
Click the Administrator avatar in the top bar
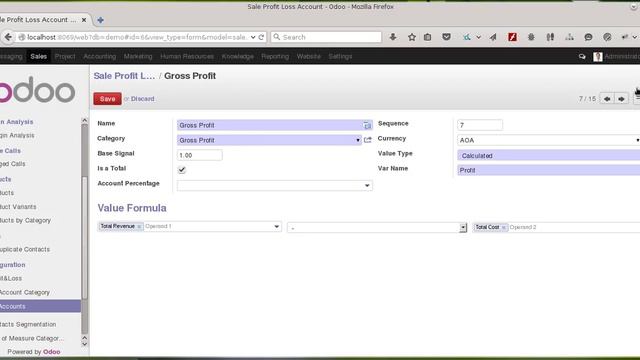(x=598, y=57)
